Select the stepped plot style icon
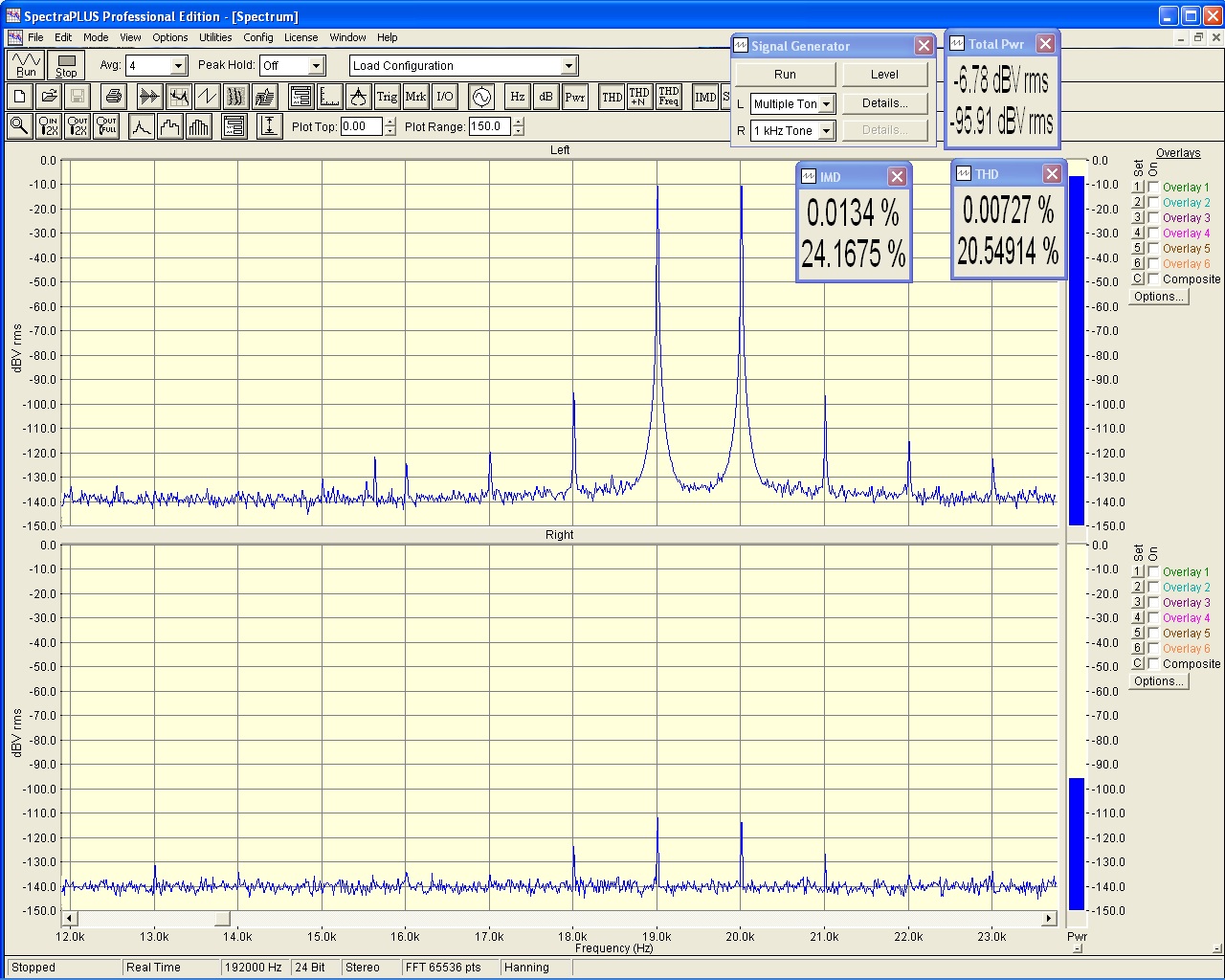 point(170,126)
